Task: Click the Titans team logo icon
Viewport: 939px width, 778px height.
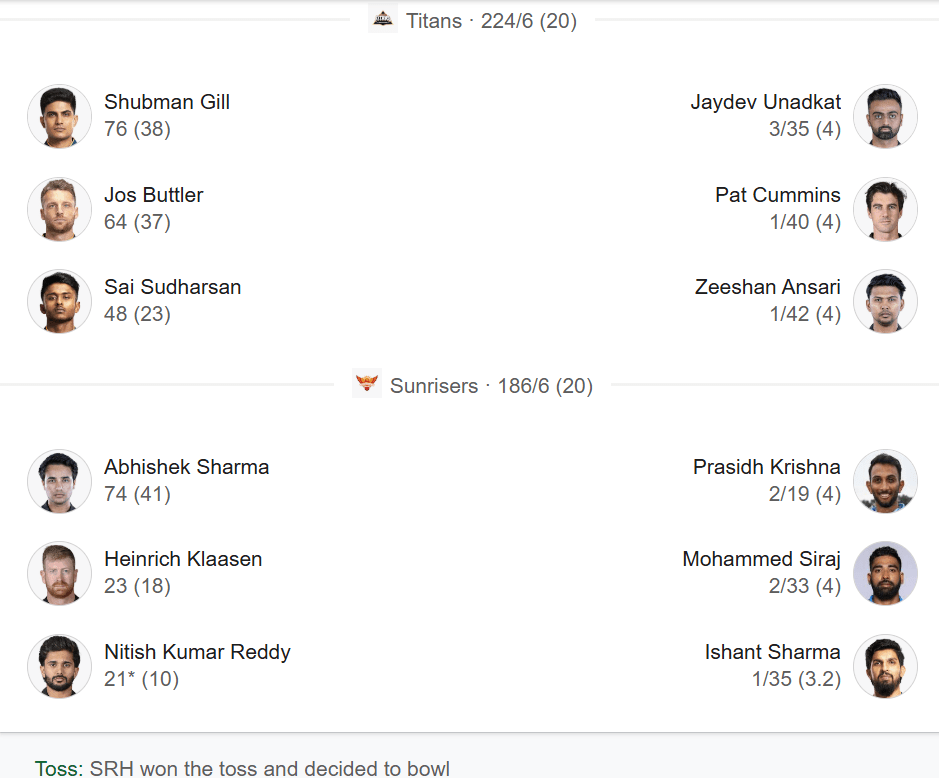Action: click(383, 18)
